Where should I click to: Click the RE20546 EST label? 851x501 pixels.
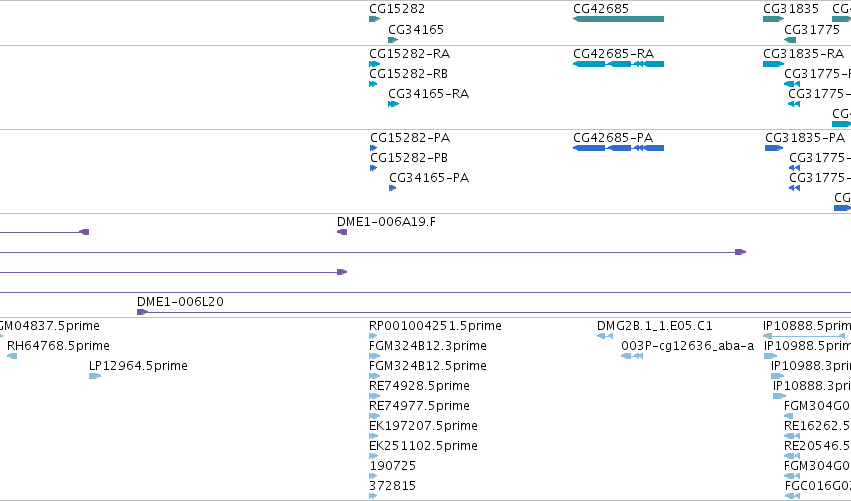pyautogui.click(x=817, y=446)
